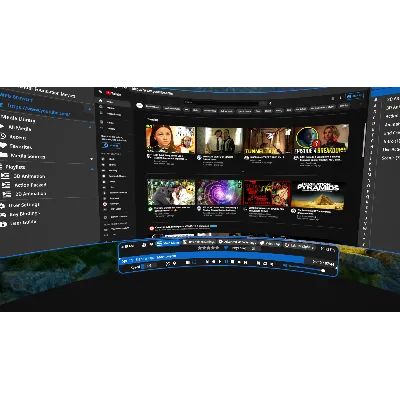Viewport: 400px width, 400px height.
Task: Open the purple spiral galaxy thumbnail
Action: tap(219, 192)
